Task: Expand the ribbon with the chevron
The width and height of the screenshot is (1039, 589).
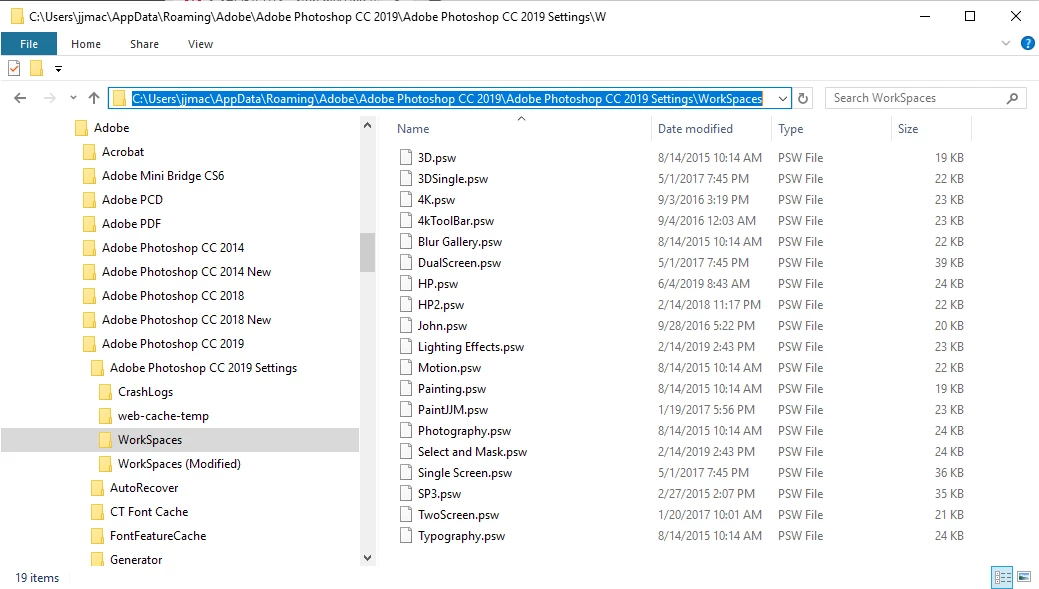Action: 1006,44
